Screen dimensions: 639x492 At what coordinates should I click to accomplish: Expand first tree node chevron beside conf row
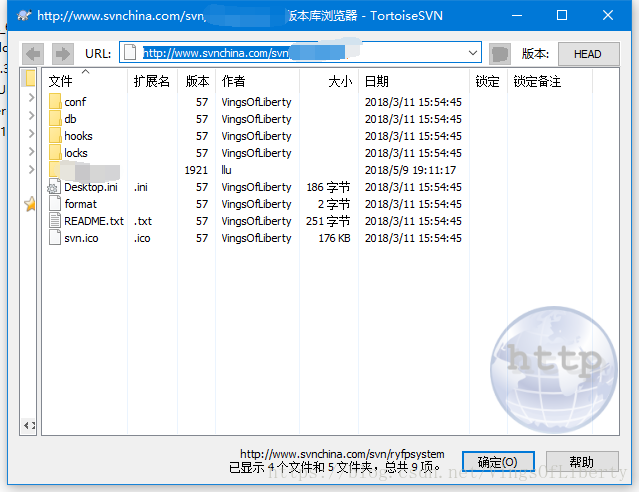pyautogui.click(x=31, y=97)
